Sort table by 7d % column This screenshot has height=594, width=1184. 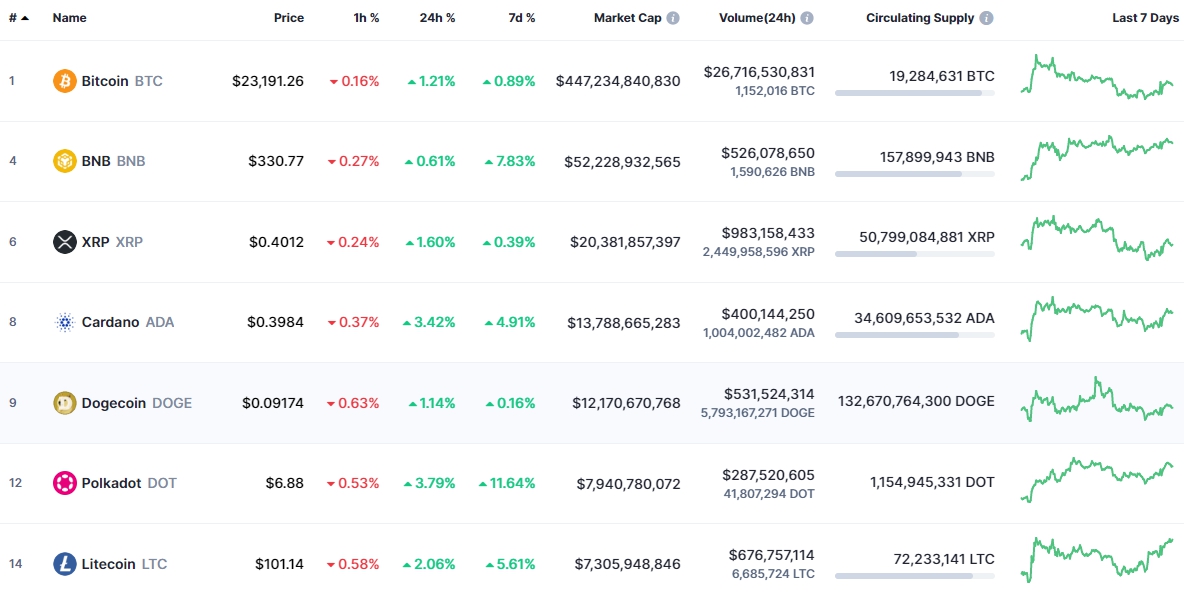click(521, 18)
